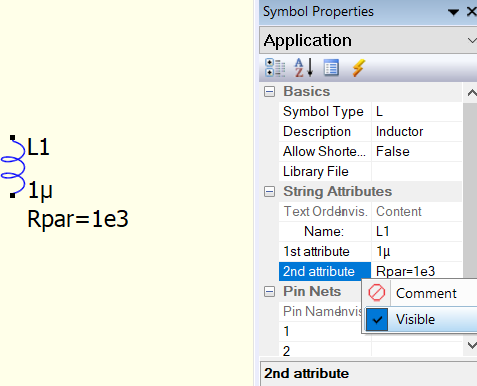Select pin 1 row in Pin Nets
The image size is (477, 386).
point(320,332)
